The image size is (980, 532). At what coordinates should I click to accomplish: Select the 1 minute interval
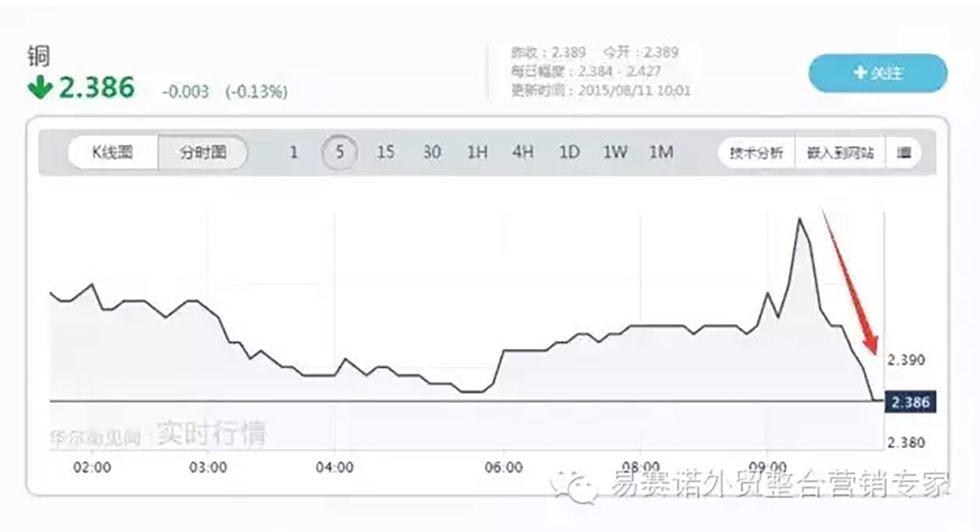pyautogui.click(x=293, y=153)
